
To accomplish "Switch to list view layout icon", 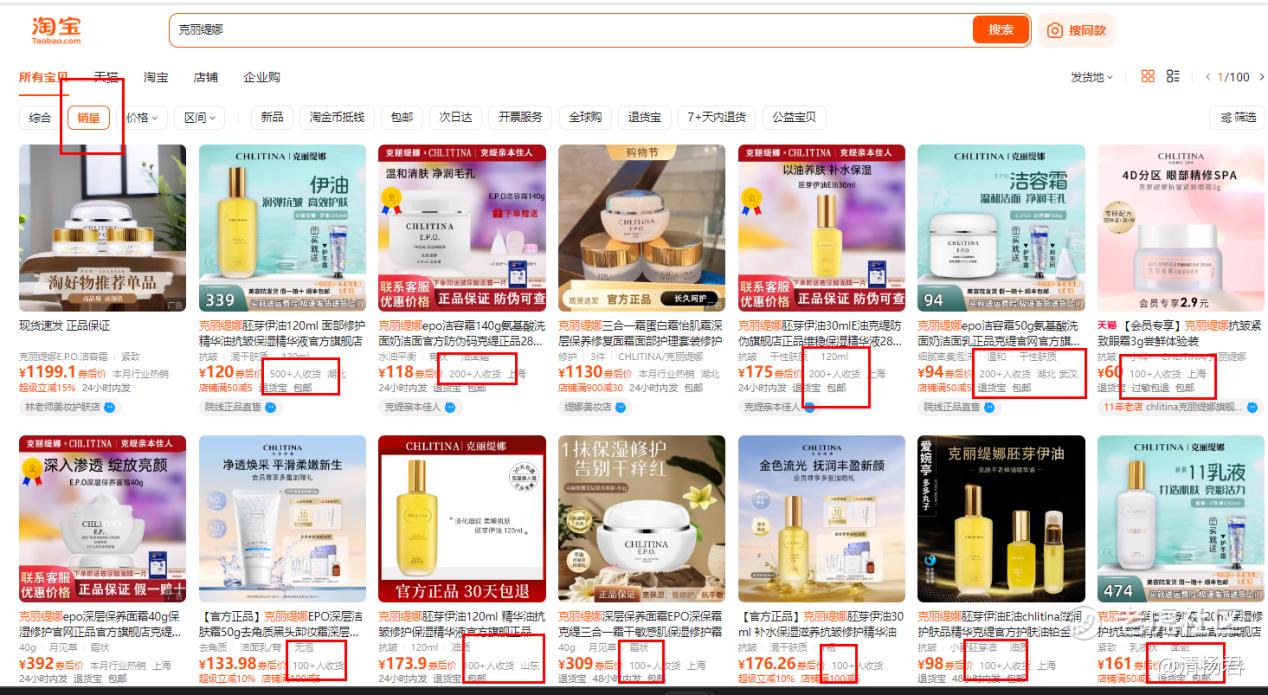I will click(x=1173, y=77).
